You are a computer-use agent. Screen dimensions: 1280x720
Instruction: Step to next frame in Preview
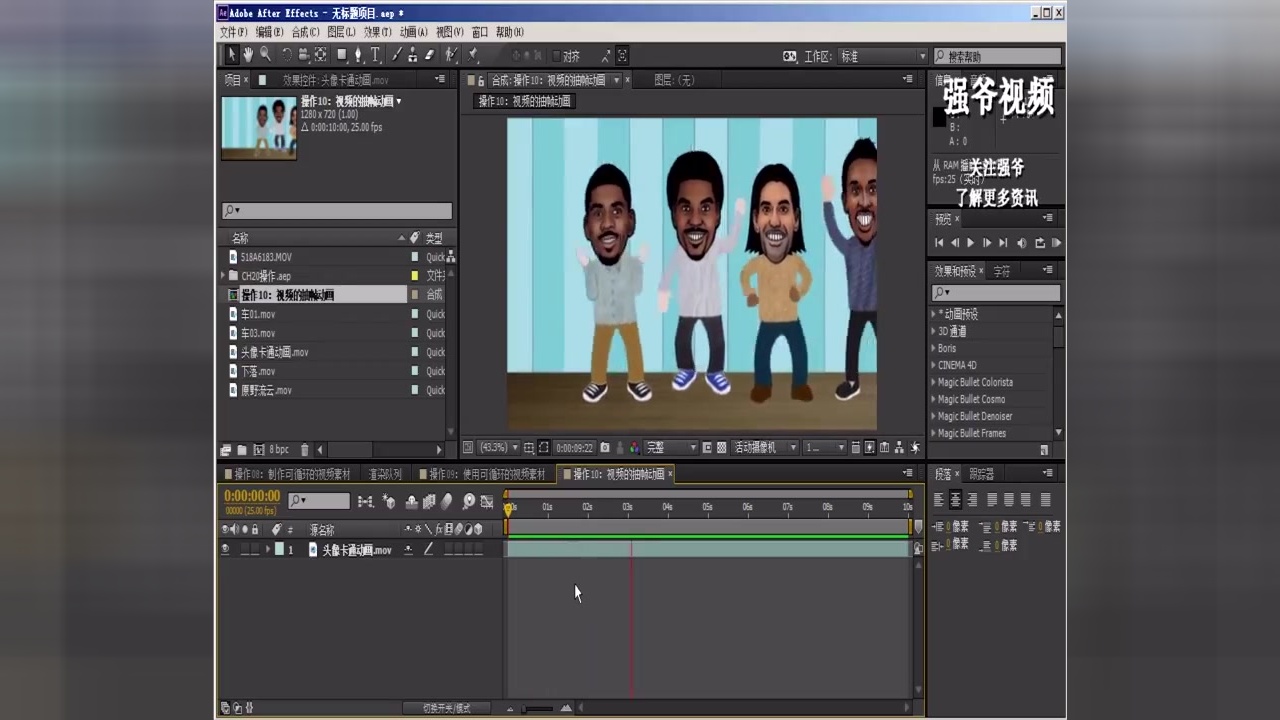pos(987,243)
